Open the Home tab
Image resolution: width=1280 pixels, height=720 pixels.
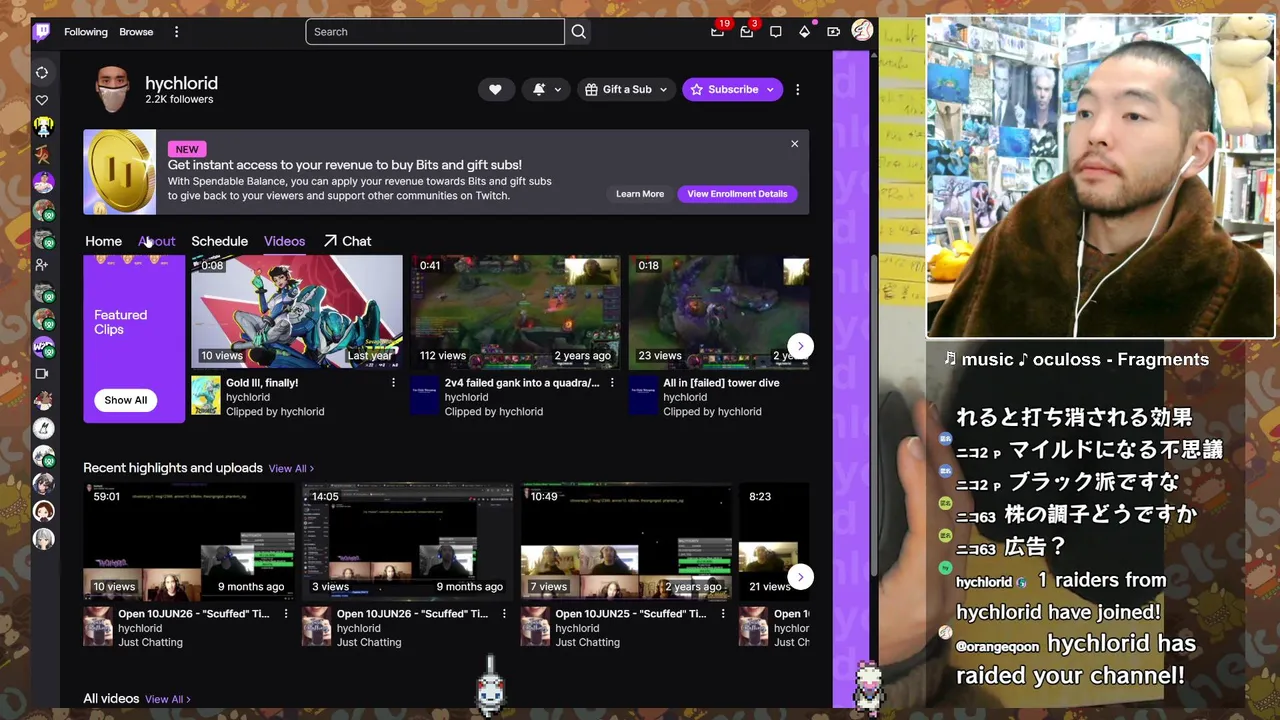103,241
